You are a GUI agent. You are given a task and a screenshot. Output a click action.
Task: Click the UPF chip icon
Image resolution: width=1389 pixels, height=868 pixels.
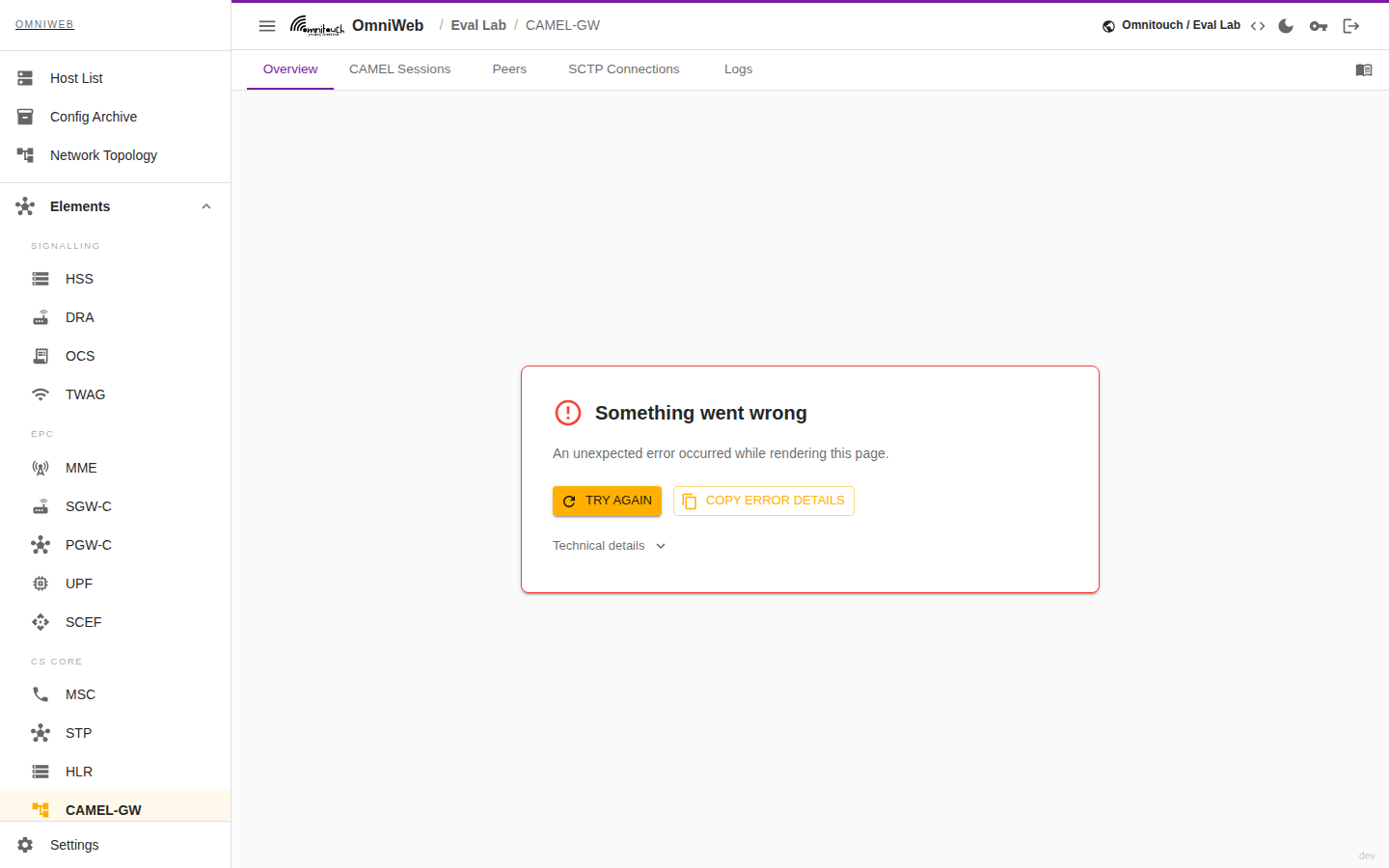[41, 583]
